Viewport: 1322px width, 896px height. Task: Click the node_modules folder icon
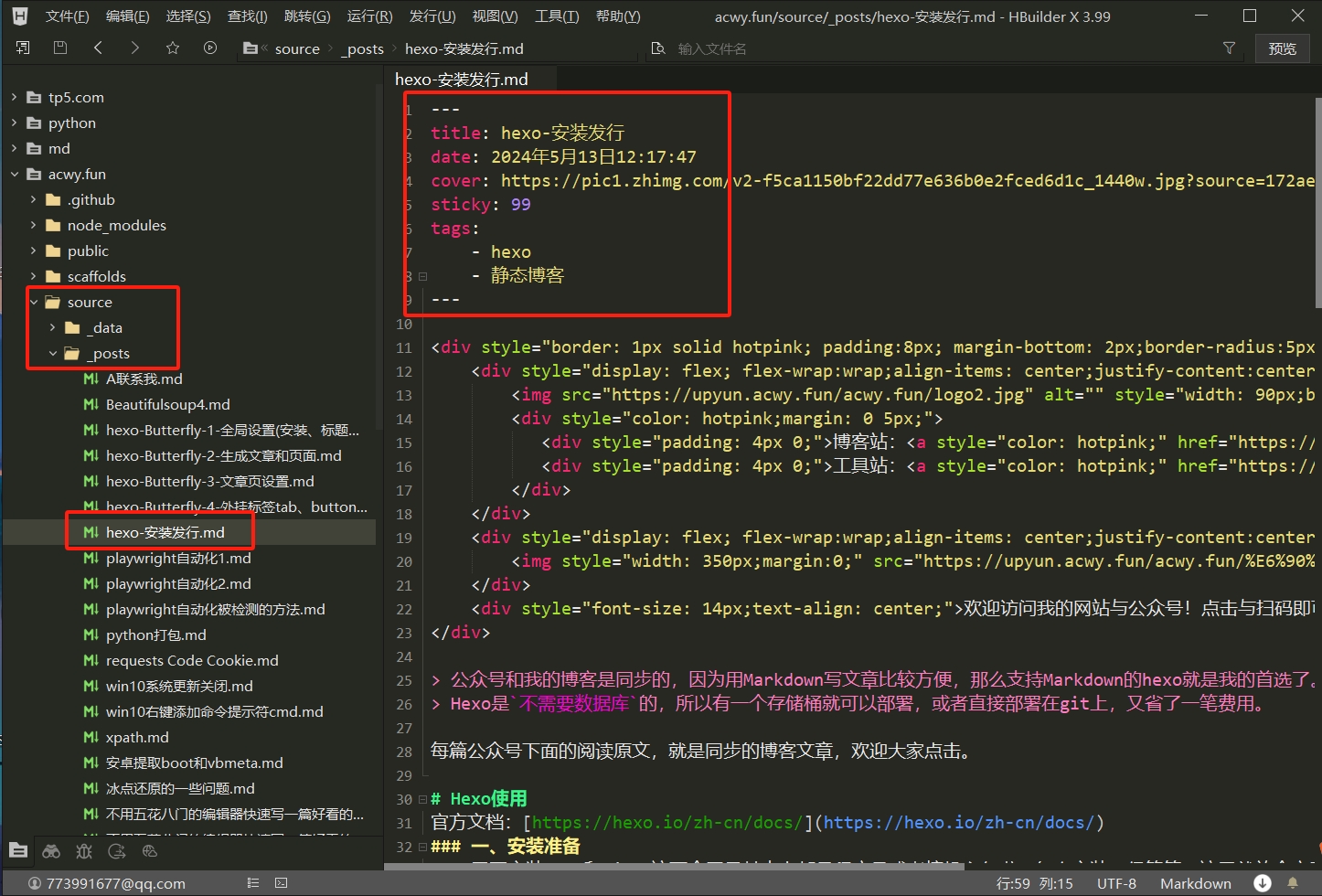(53, 225)
